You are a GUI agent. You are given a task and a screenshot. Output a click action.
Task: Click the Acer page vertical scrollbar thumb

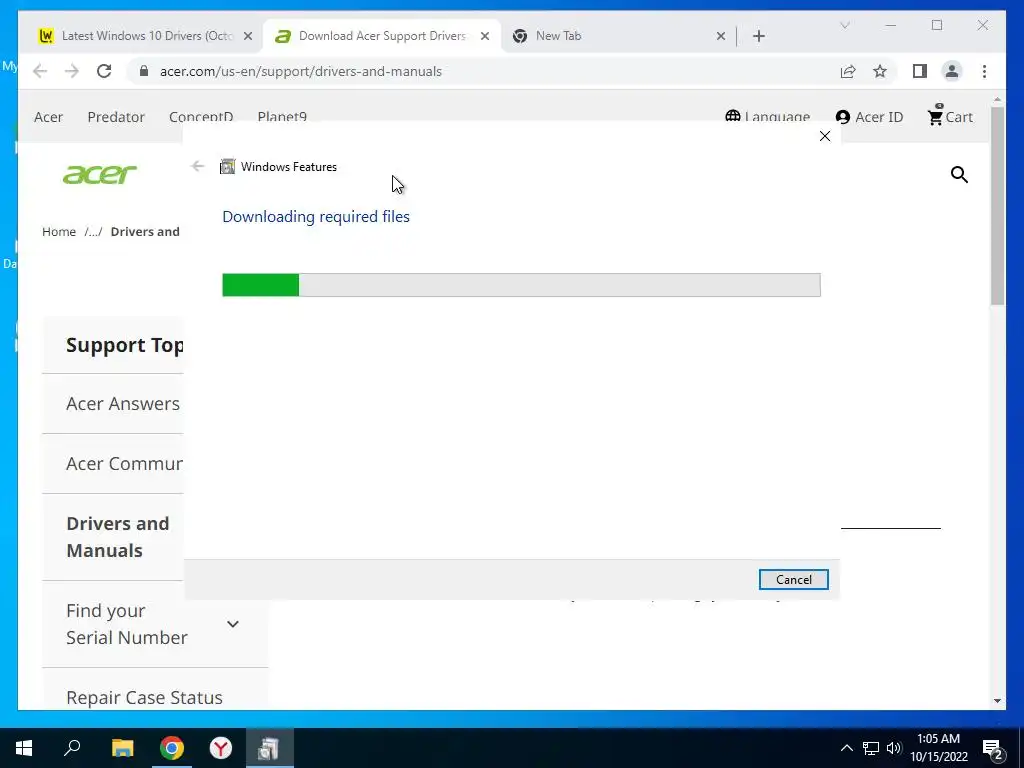(x=997, y=206)
